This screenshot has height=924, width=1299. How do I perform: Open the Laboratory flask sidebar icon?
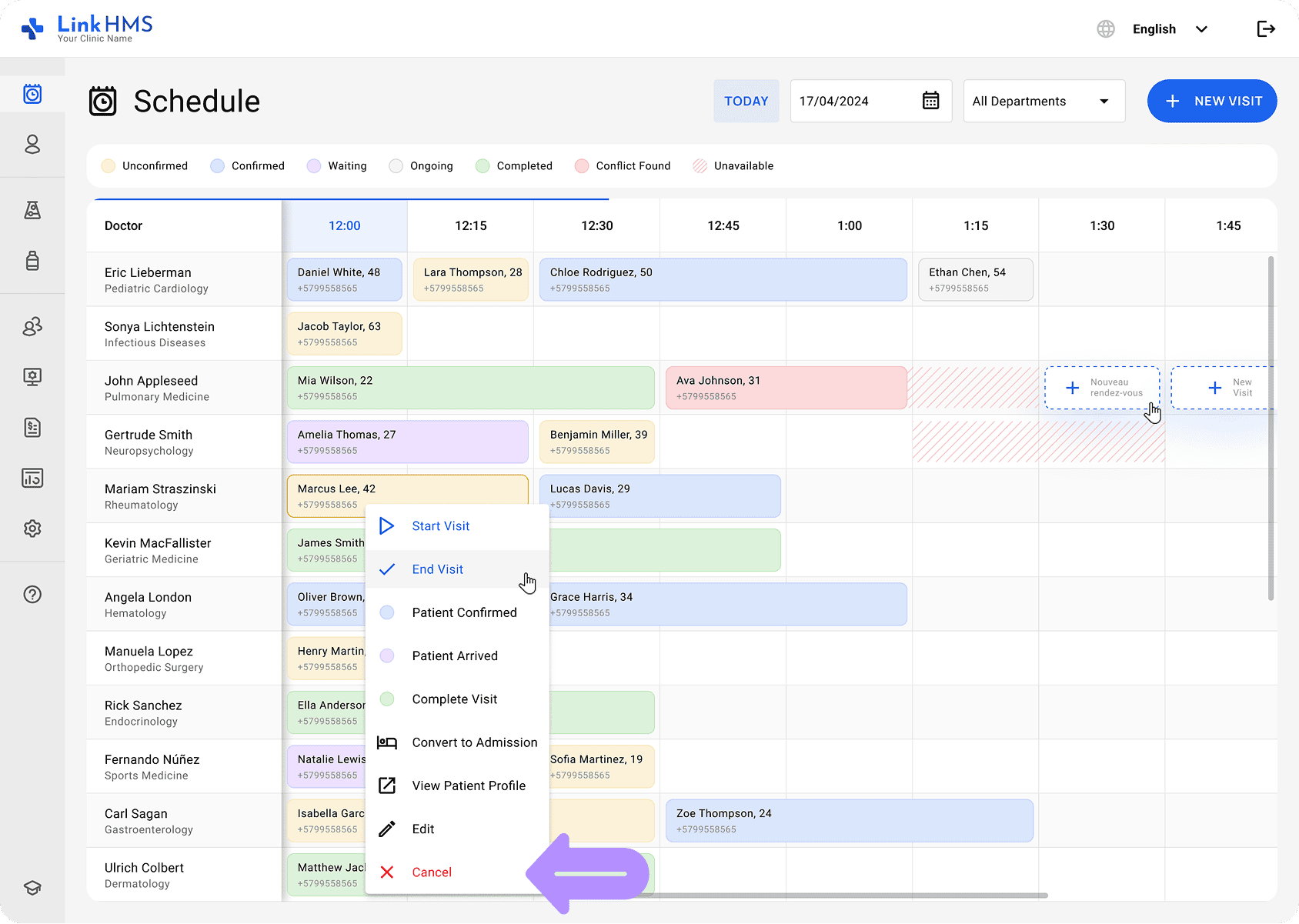32,210
